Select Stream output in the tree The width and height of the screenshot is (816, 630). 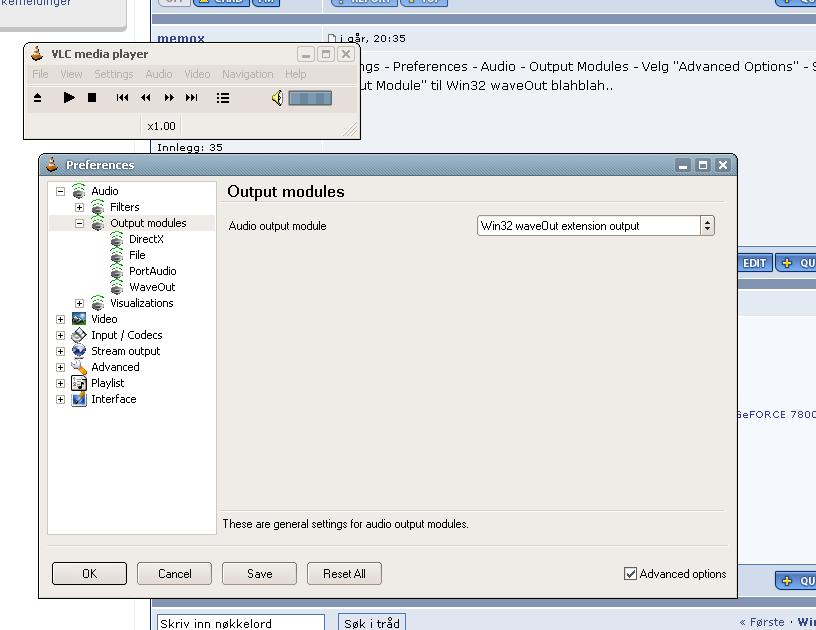pos(125,351)
